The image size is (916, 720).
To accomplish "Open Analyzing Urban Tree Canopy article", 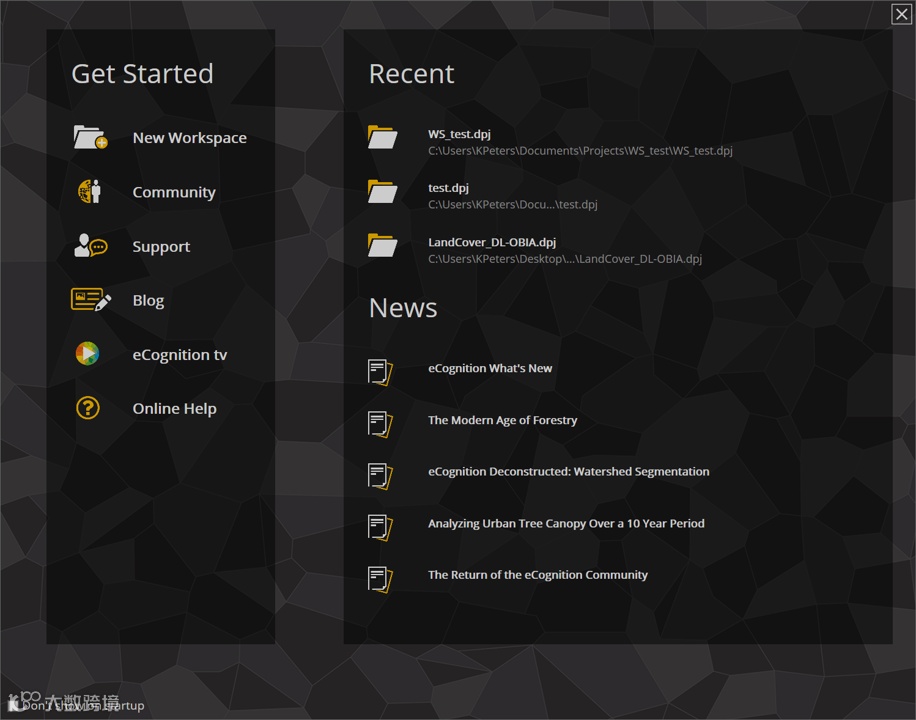I will (566, 524).
